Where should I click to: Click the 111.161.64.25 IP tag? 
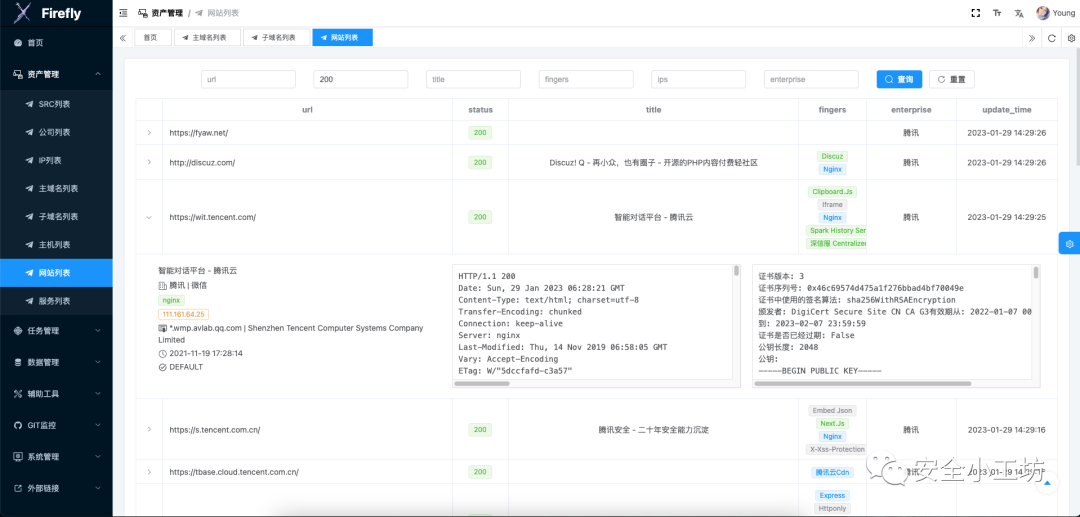coord(183,314)
